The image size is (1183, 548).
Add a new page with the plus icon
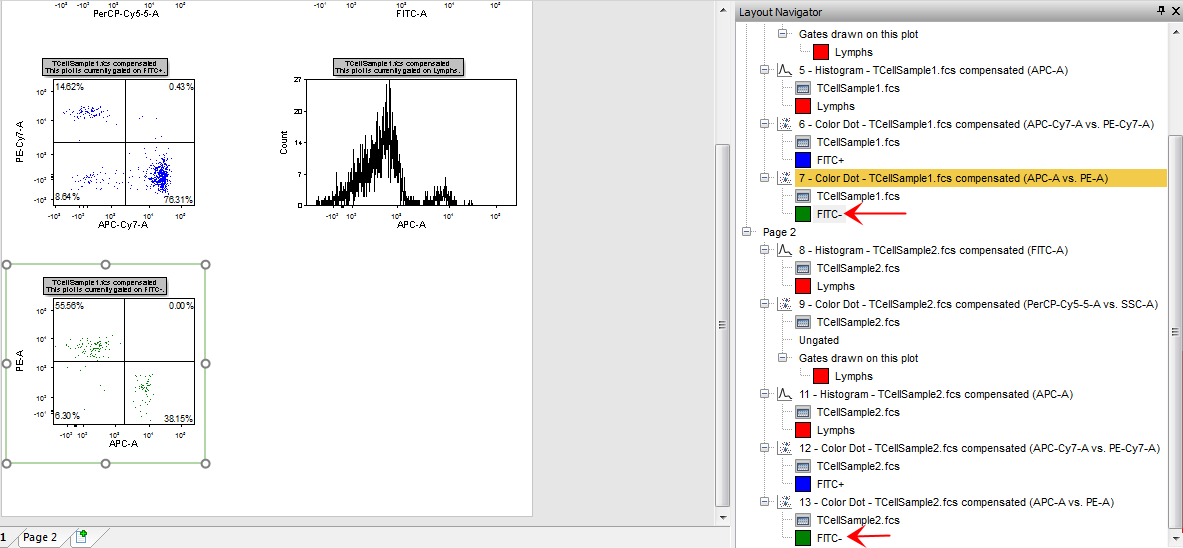coord(80,537)
